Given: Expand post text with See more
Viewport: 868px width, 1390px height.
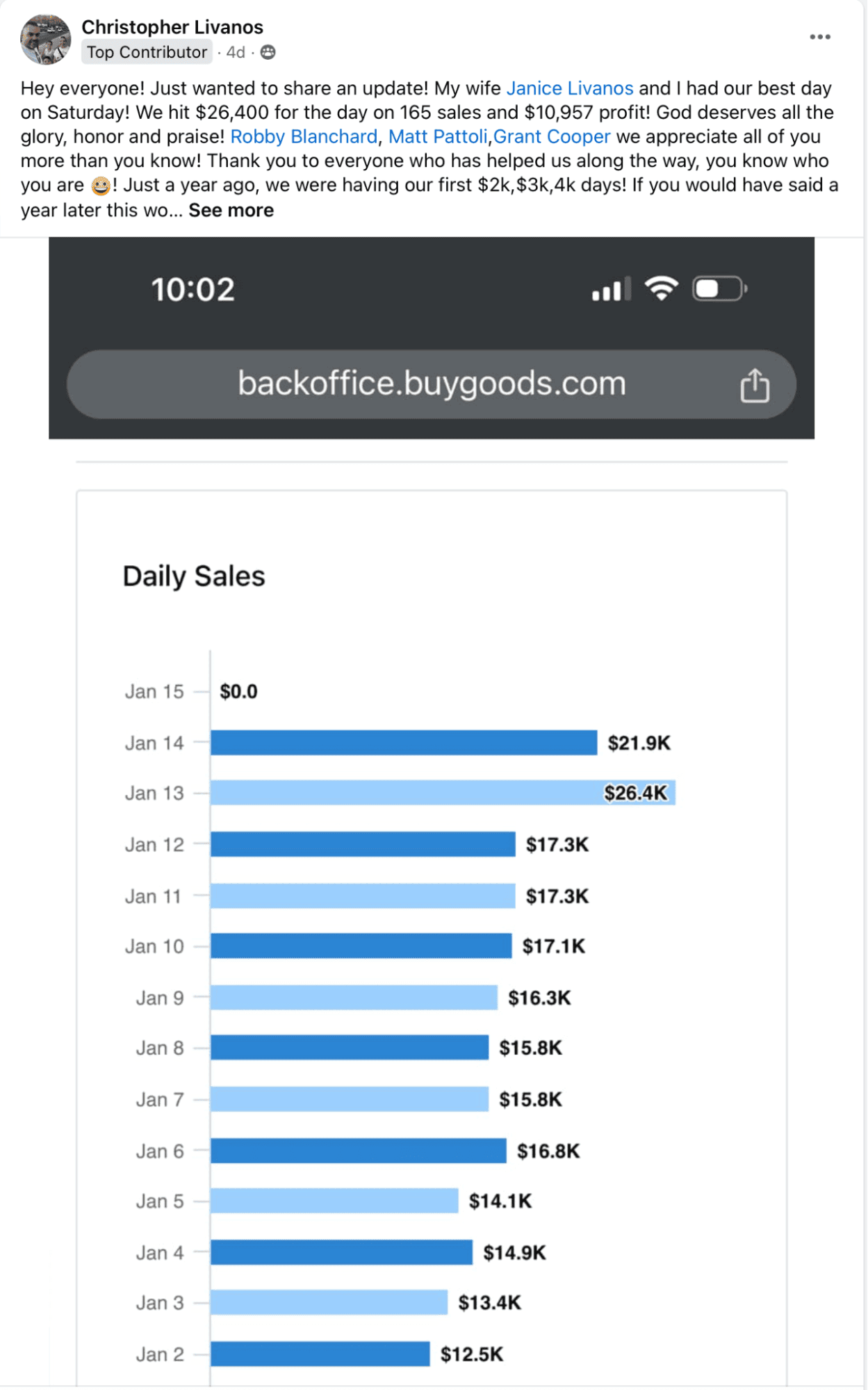Looking at the screenshot, I should (x=231, y=210).
